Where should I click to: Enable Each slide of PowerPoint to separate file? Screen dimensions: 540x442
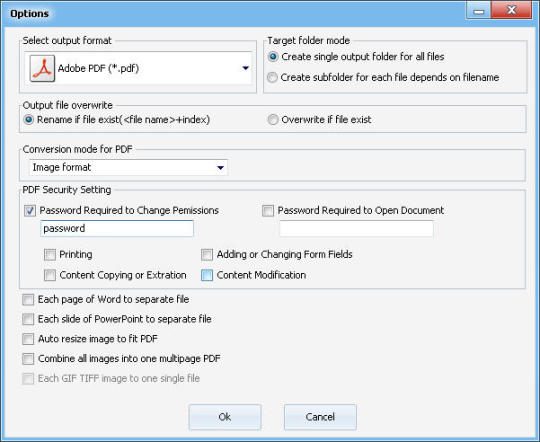(28, 319)
